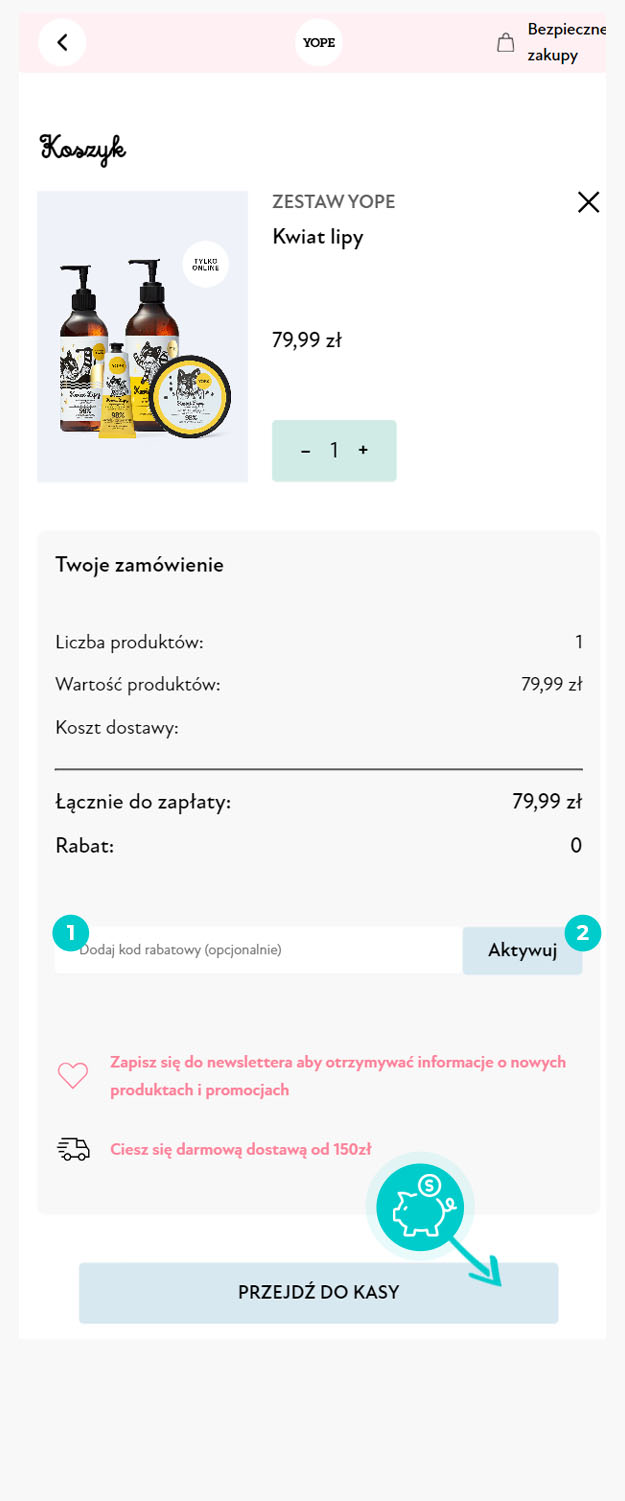The height and width of the screenshot is (1501, 625).
Task: Open the Kwiat lipy product title
Action: (318, 237)
